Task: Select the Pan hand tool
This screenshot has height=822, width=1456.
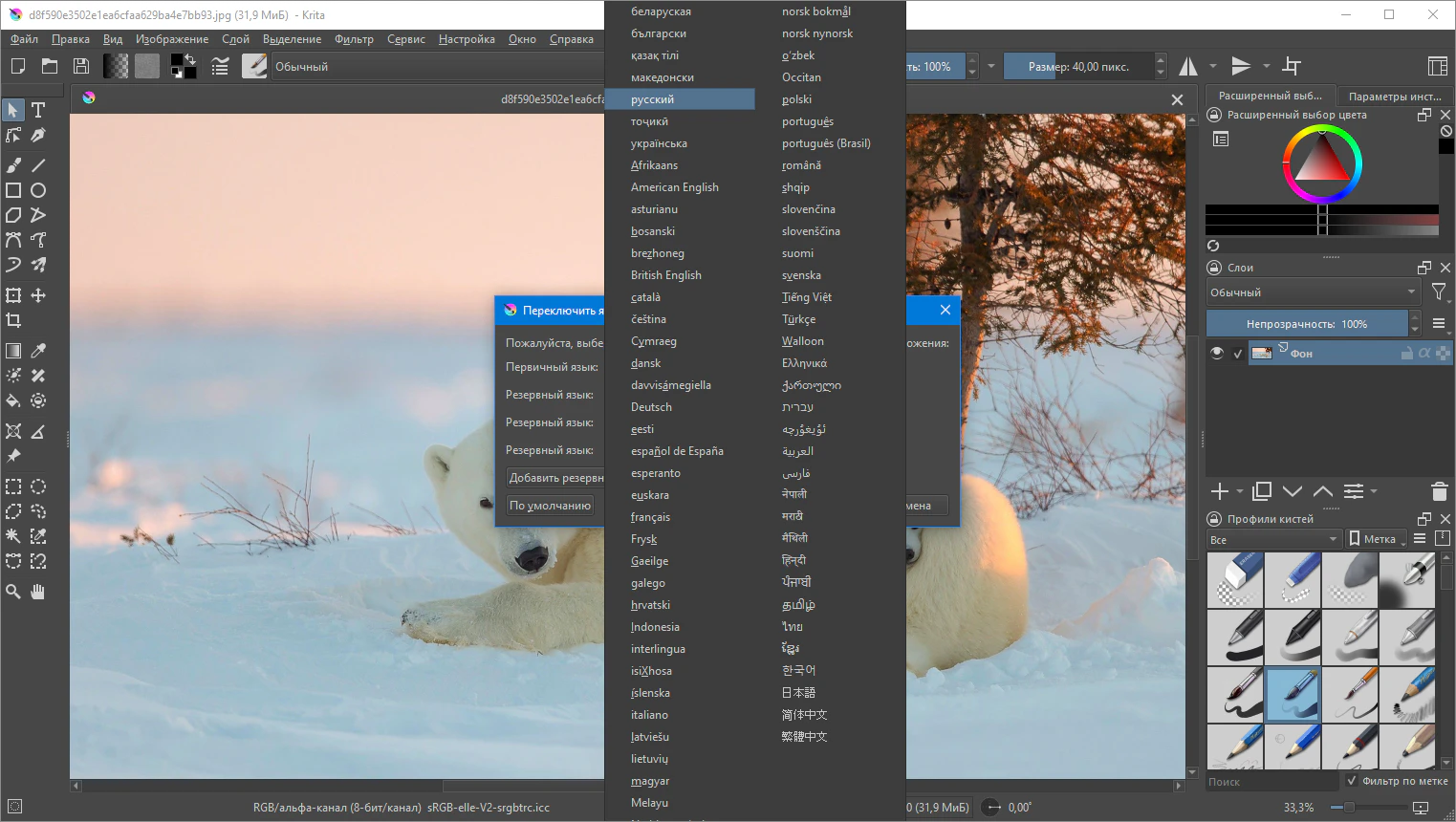Action: click(38, 592)
